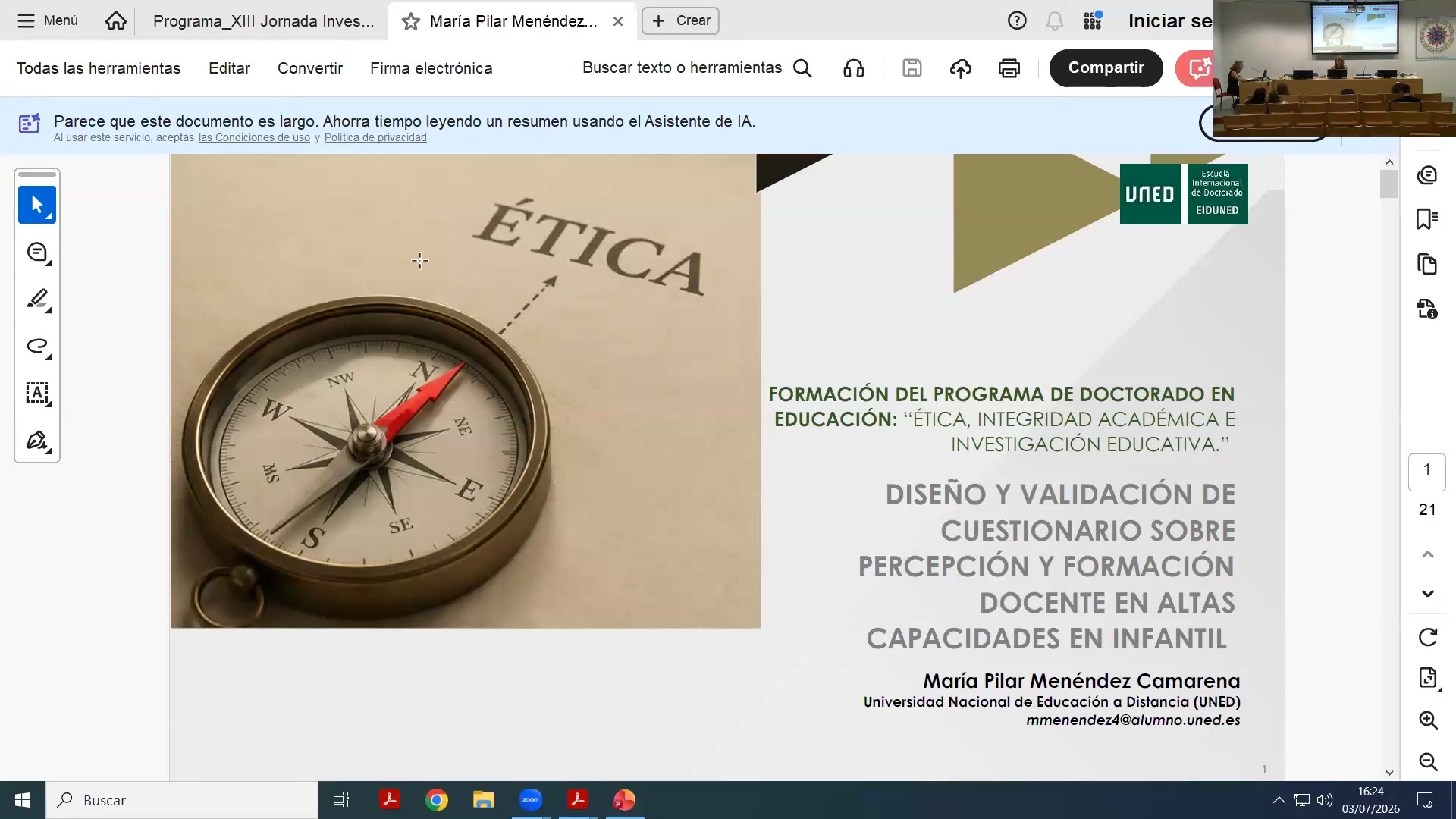Print the document with printer icon

coord(1009,68)
